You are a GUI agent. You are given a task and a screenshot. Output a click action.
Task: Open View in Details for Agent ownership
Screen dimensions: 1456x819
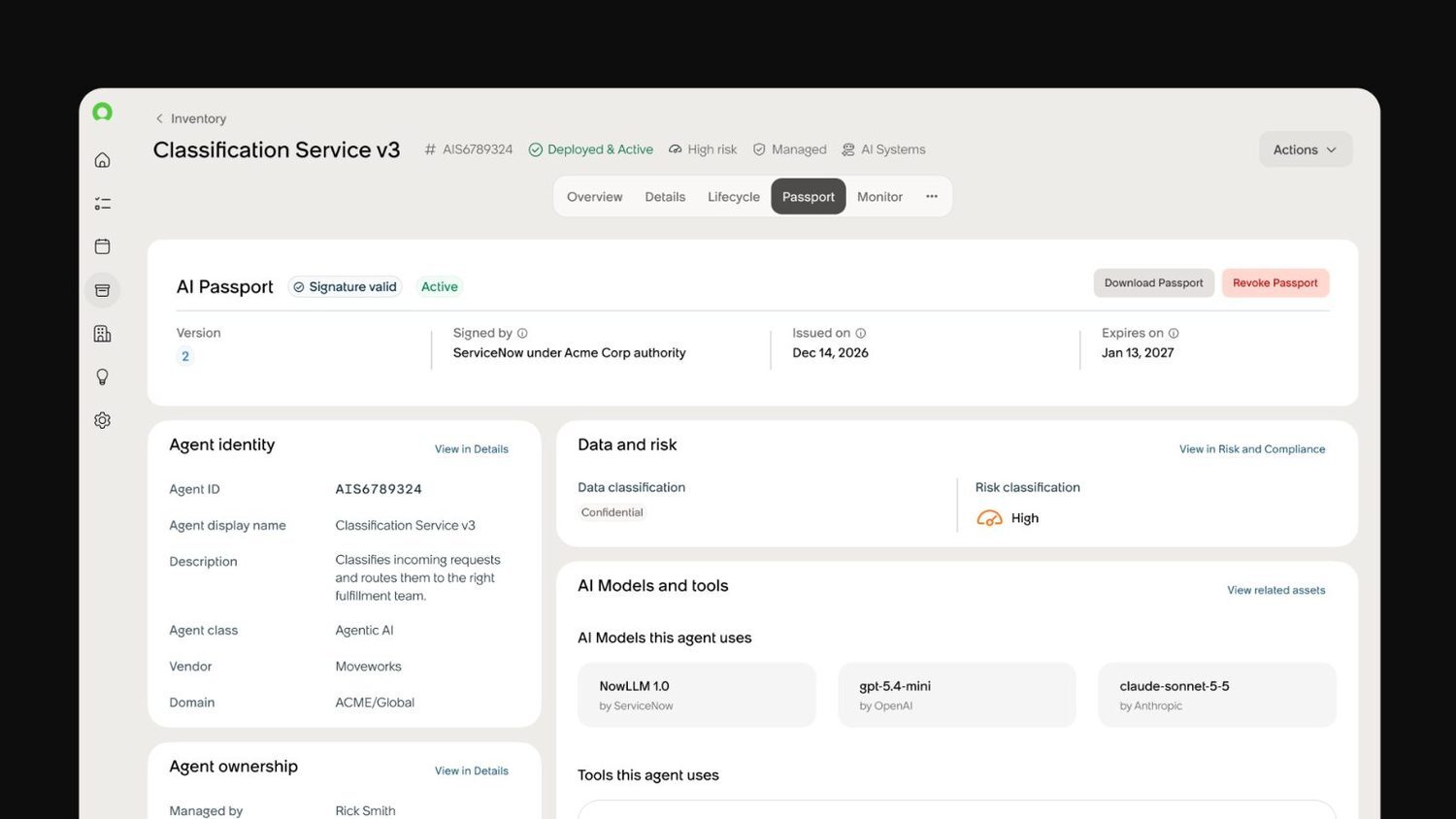tap(472, 771)
